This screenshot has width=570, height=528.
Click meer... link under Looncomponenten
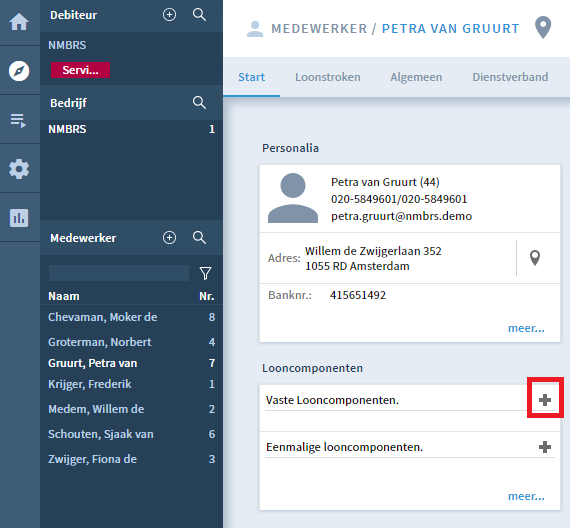coord(526,496)
